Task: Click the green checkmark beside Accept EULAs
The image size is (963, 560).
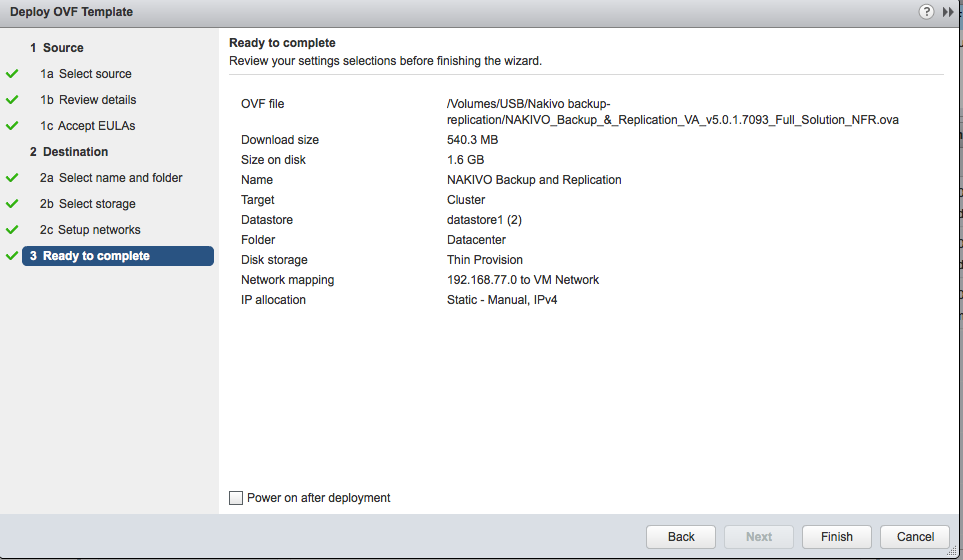Action: point(12,126)
